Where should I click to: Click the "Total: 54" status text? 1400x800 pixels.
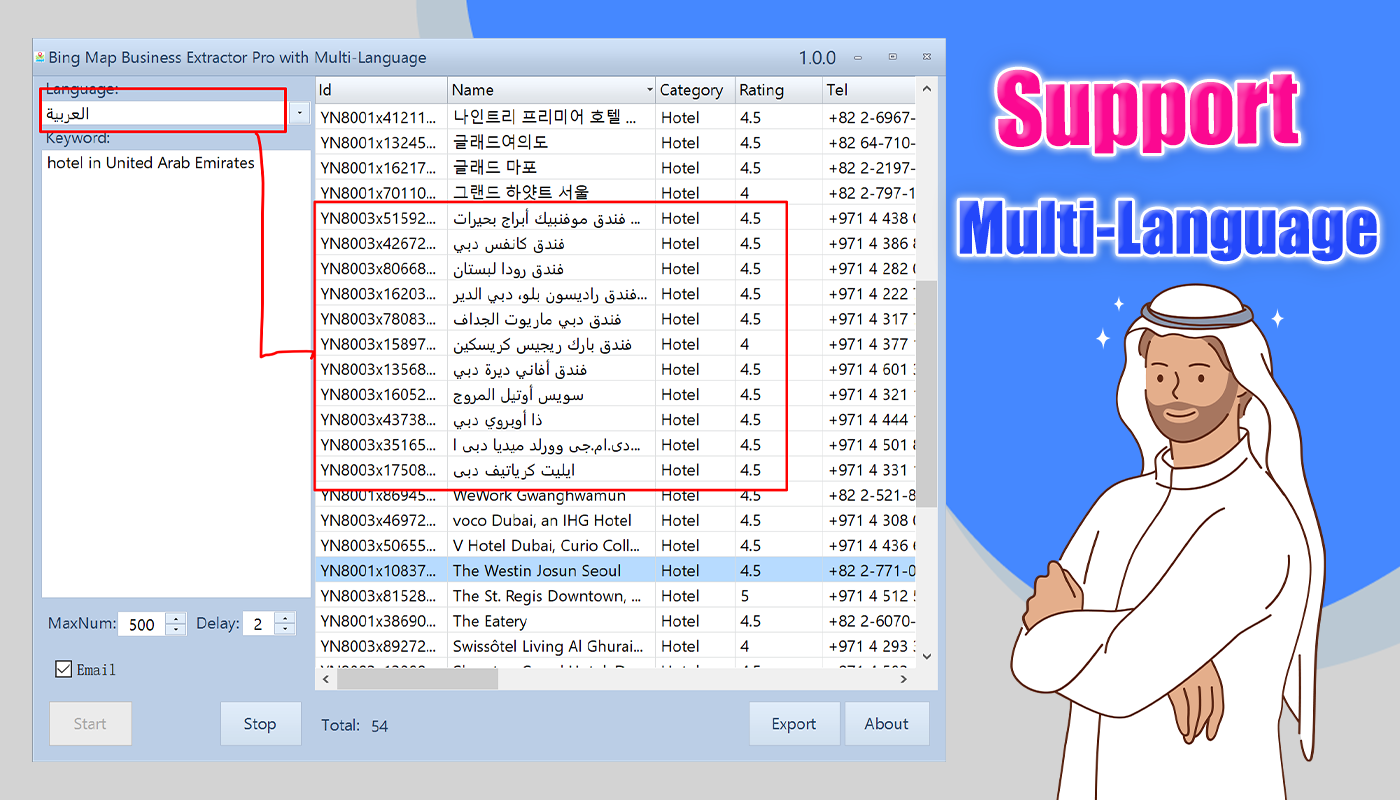pos(355,726)
